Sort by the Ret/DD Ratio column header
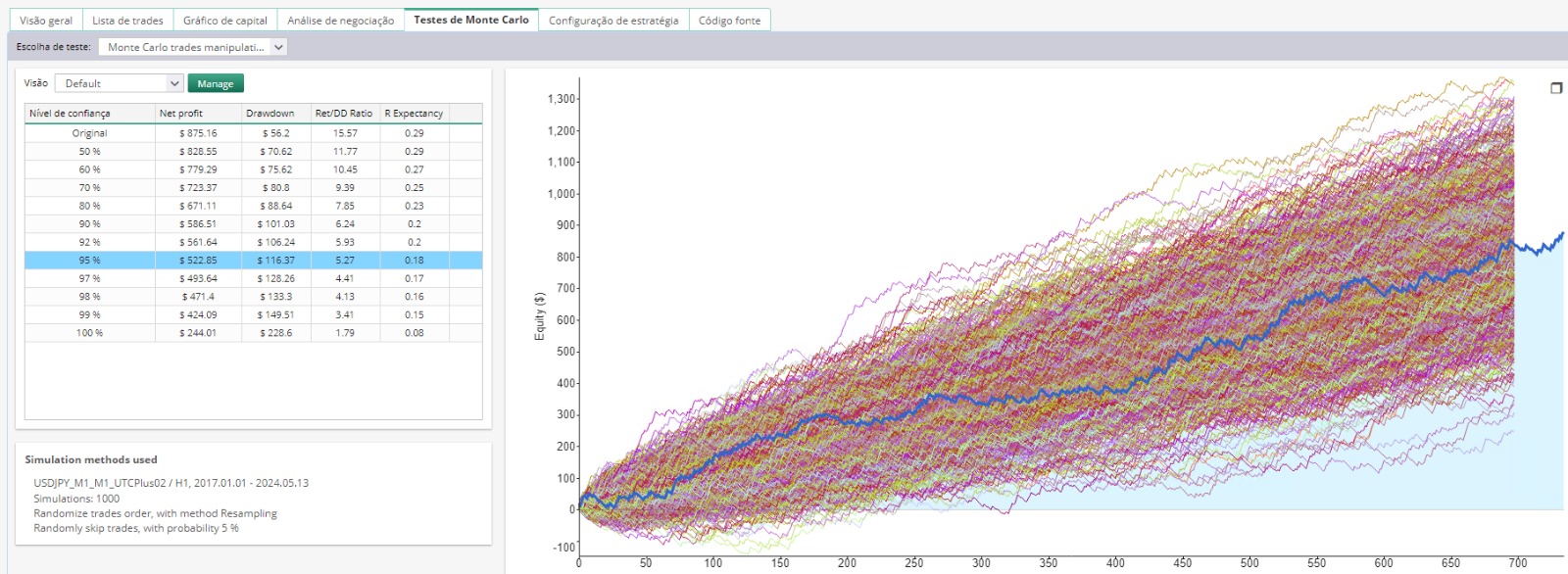This screenshot has width=1568, height=574. pyautogui.click(x=344, y=114)
